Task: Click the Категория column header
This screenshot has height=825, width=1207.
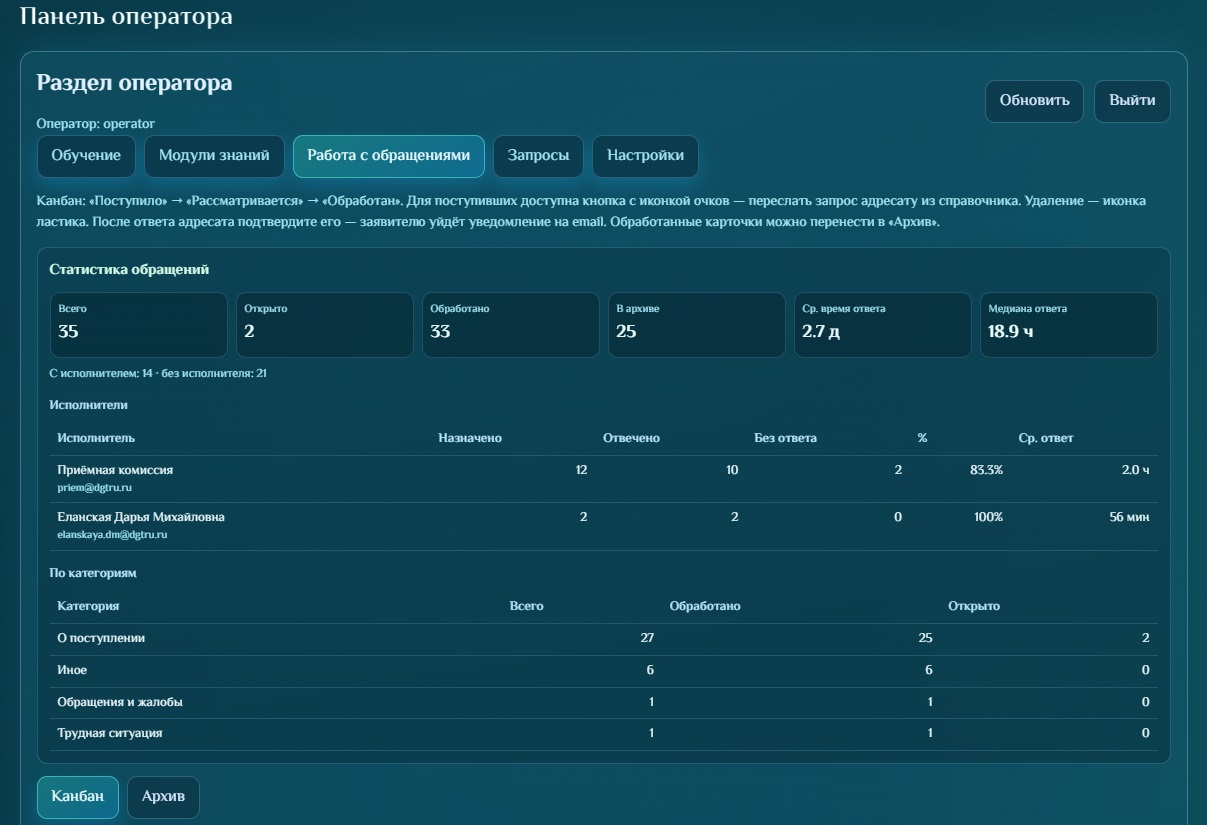Action: click(88, 606)
